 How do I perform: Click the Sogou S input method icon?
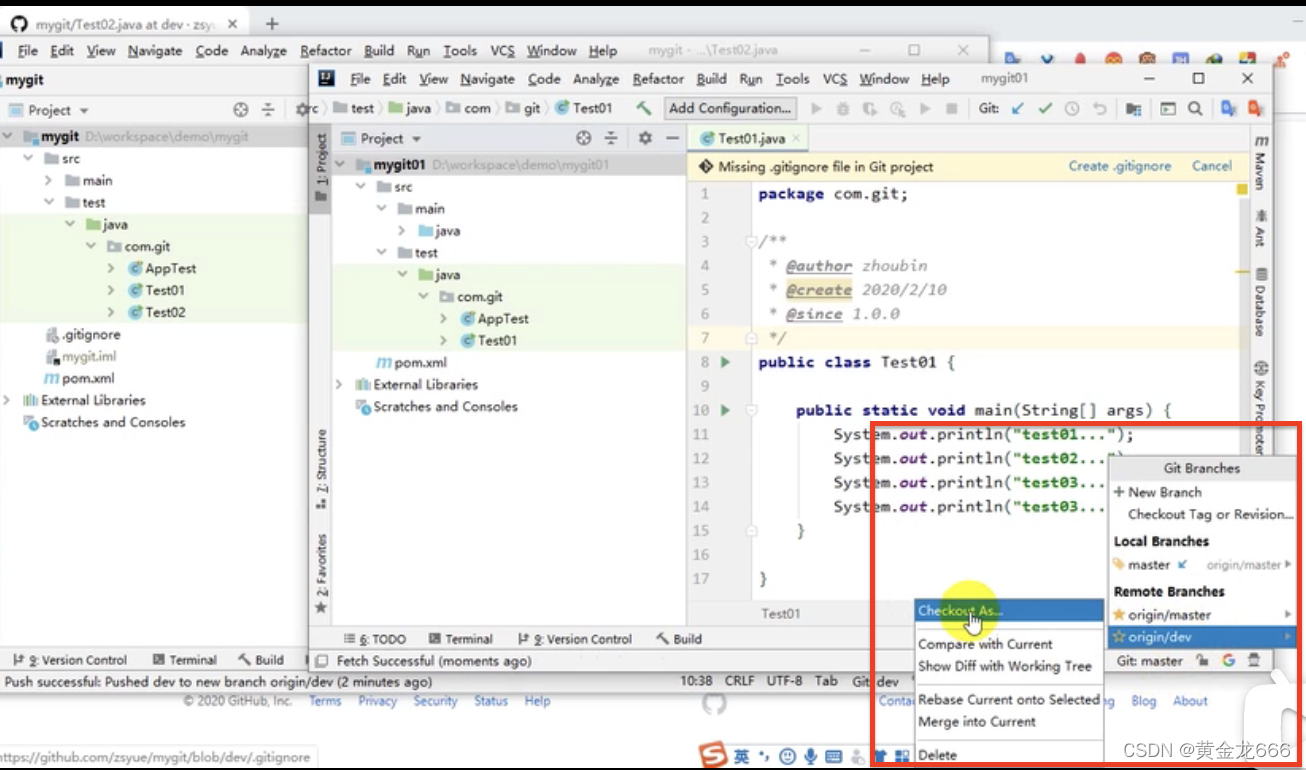pos(711,755)
